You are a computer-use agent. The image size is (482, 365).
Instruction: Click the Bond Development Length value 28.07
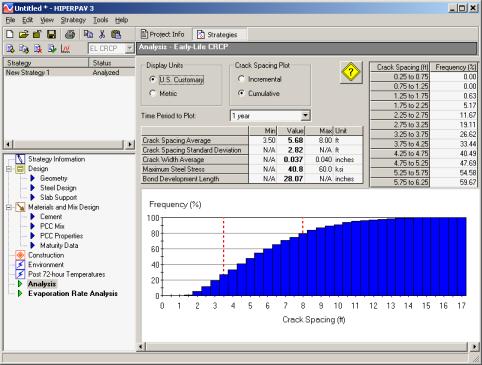click(x=293, y=179)
